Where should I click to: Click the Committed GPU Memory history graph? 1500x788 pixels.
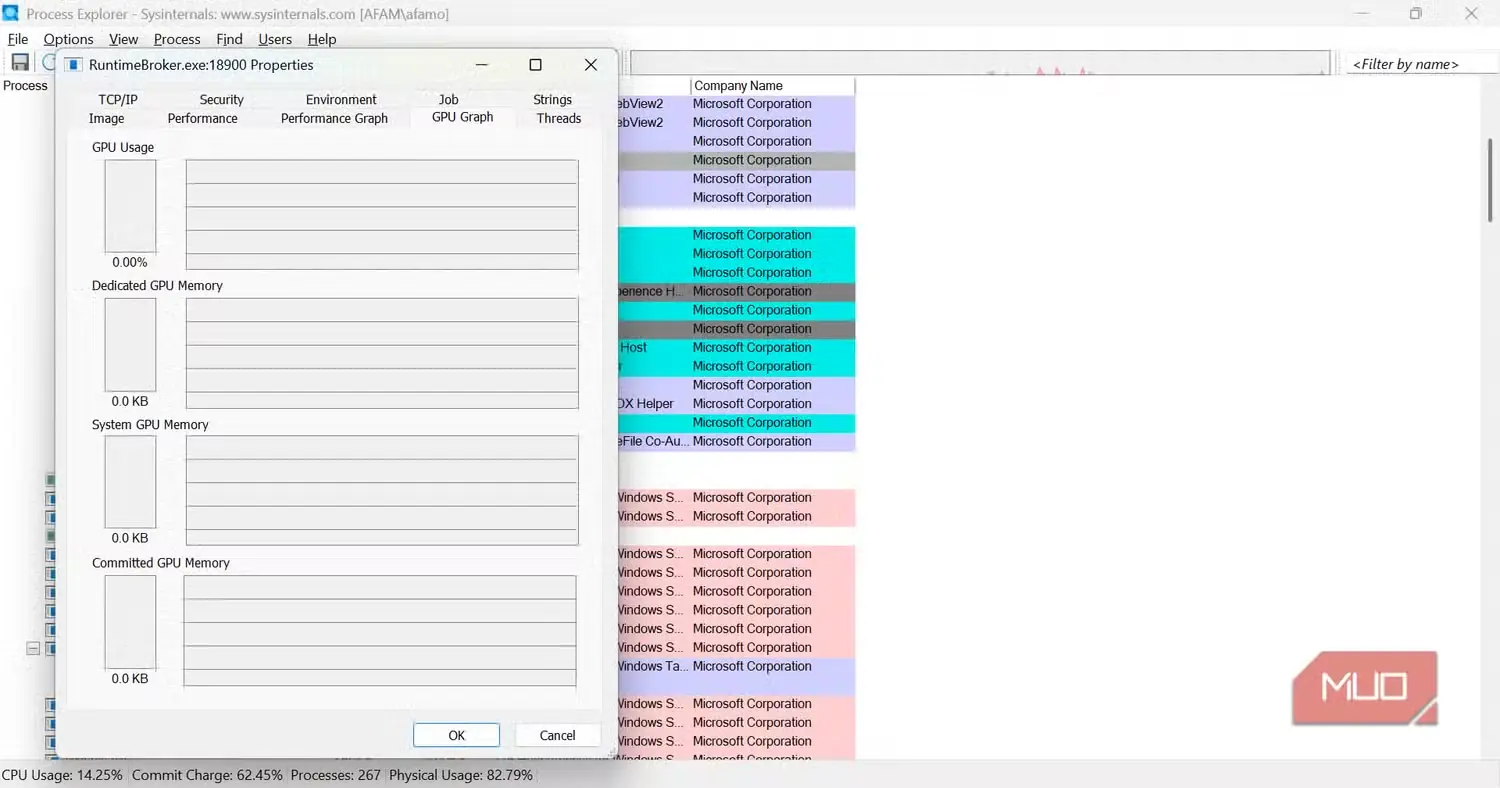coord(380,631)
